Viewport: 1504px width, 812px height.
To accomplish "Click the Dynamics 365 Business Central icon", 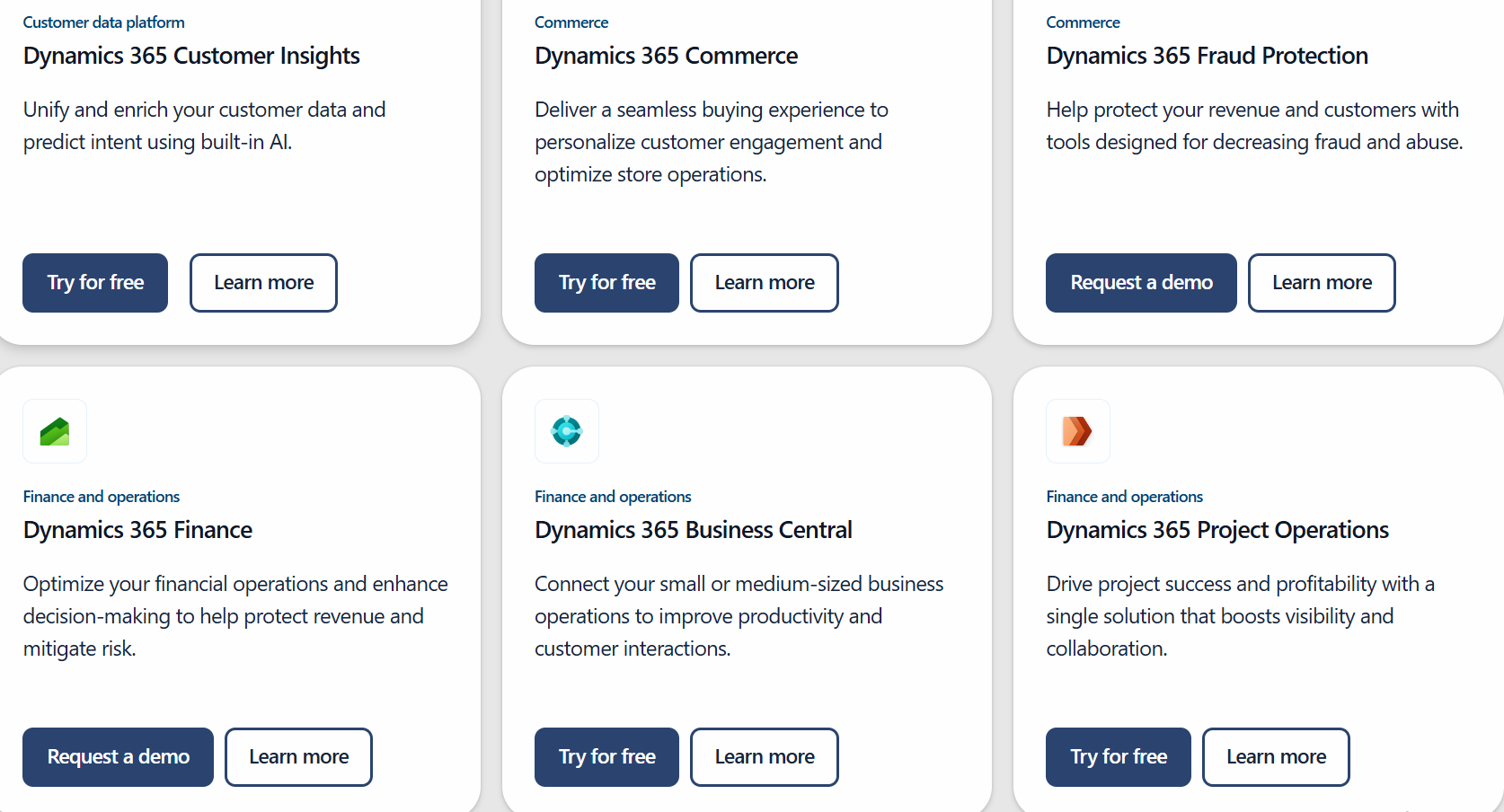I will (x=567, y=431).
